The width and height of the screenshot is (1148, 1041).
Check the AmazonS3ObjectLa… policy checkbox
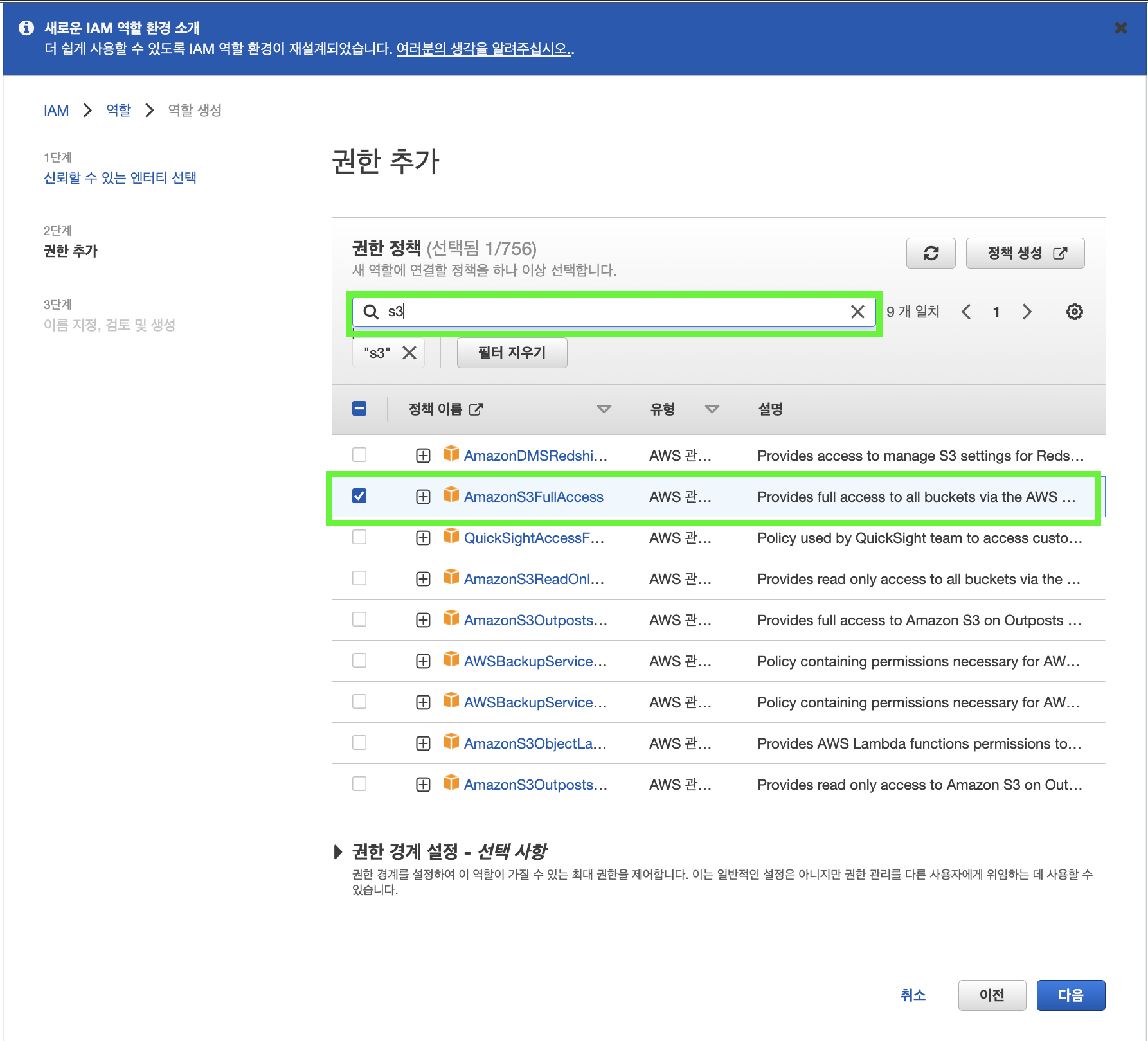[359, 743]
